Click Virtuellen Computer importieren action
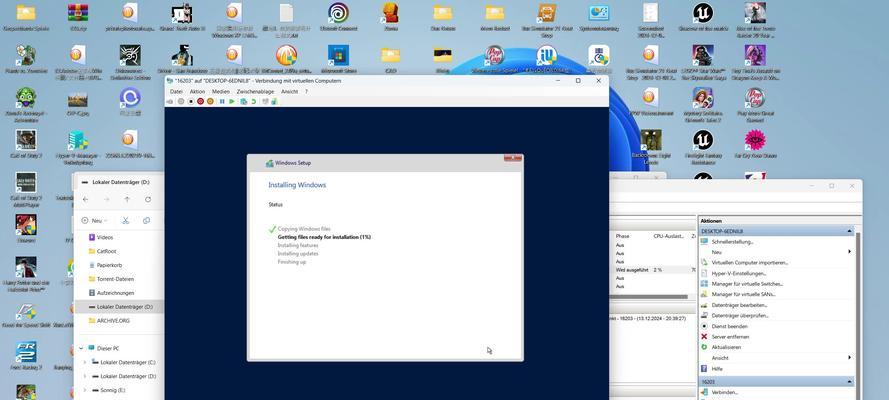This screenshot has height=400, width=889. pyautogui.click(x=750, y=262)
